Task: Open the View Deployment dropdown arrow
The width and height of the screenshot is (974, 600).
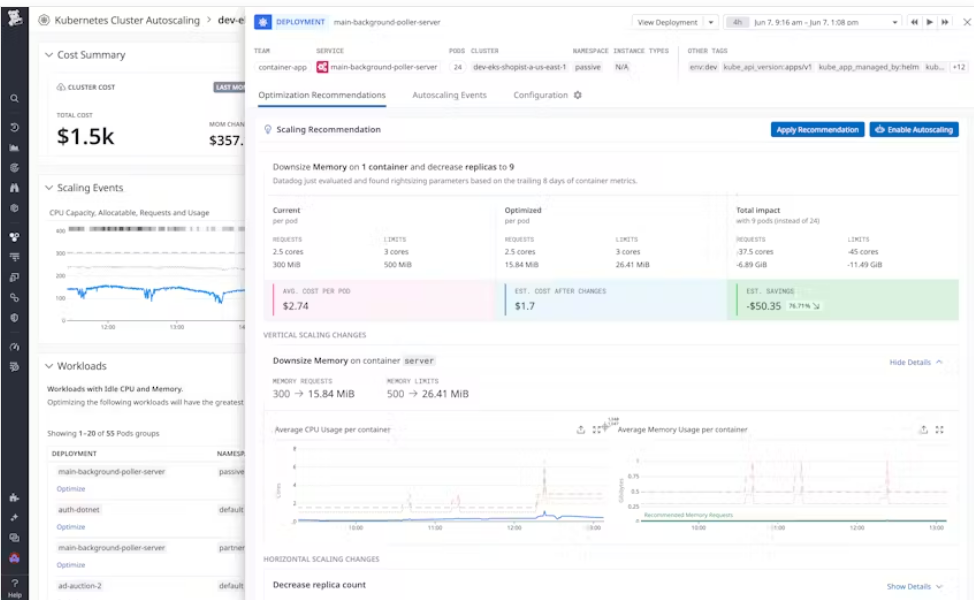Action: 711,22
